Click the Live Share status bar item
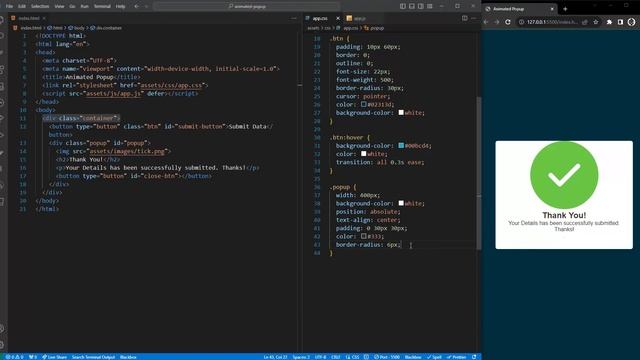Viewport: 640px width, 360px height. 54,357
